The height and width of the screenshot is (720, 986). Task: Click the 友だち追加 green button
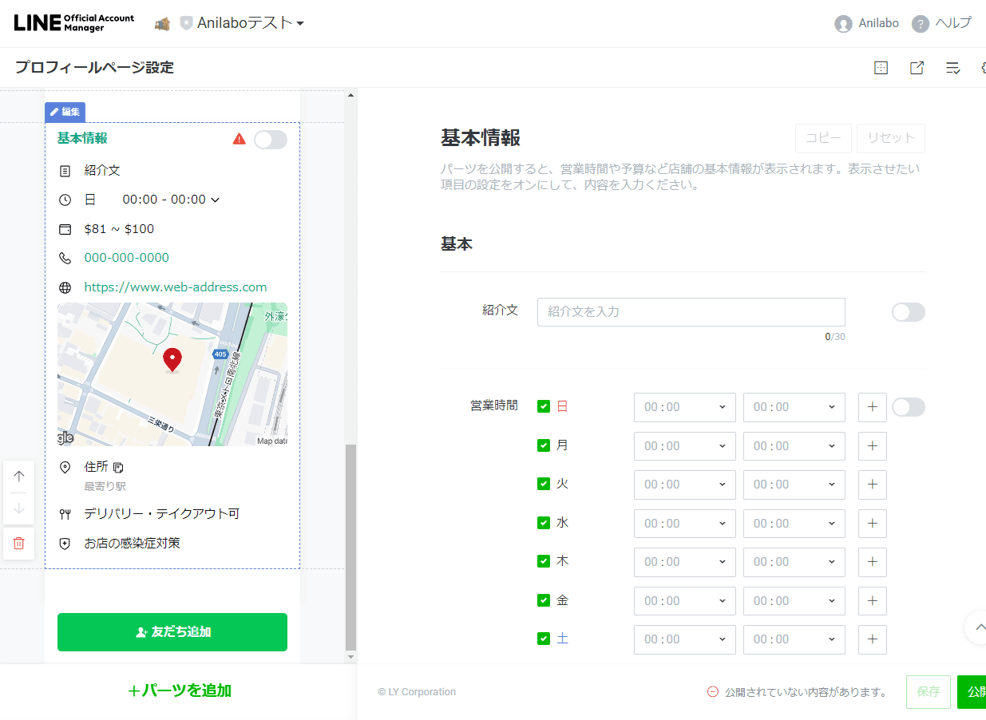[172, 632]
